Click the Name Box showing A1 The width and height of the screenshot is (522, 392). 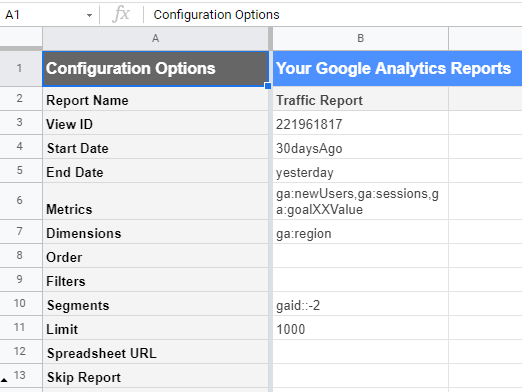48,15
